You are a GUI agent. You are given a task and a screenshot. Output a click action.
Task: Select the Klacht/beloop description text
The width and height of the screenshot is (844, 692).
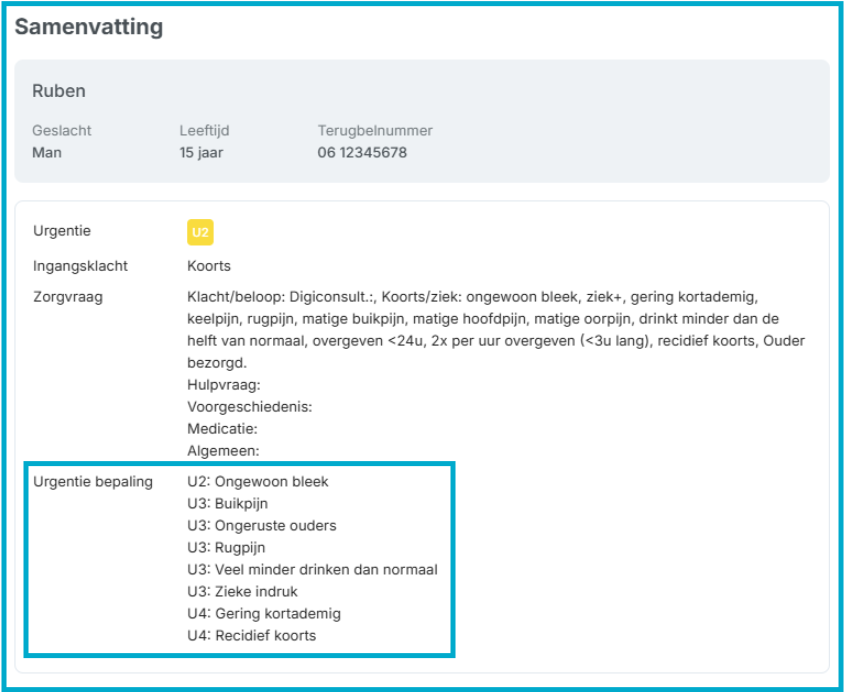(496, 329)
